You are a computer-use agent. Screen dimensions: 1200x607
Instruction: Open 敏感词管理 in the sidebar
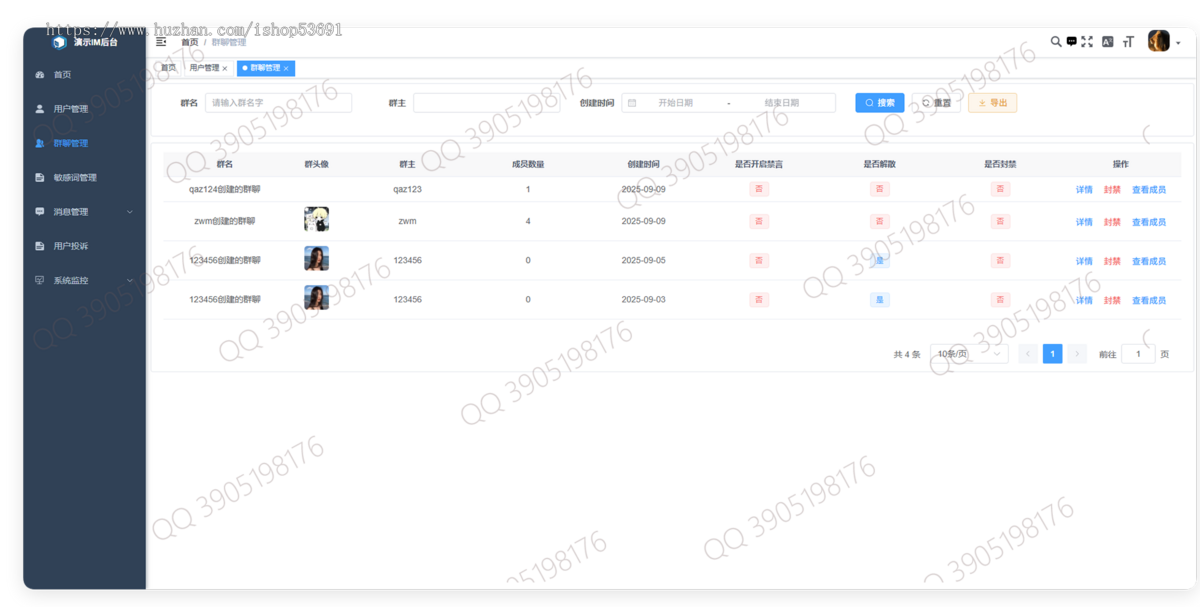[x=86, y=178]
